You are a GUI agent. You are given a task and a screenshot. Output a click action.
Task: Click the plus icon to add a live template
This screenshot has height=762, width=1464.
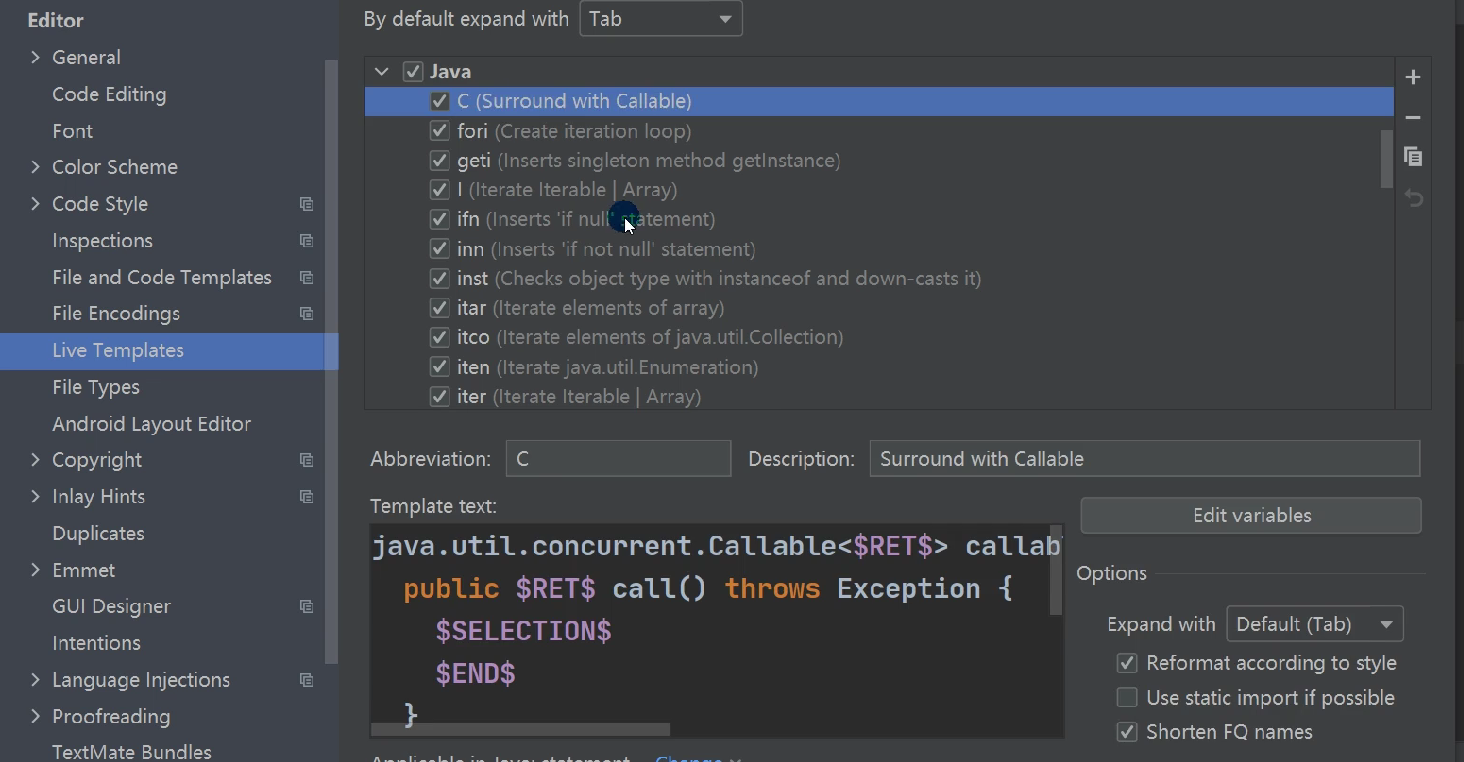pyautogui.click(x=1413, y=77)
